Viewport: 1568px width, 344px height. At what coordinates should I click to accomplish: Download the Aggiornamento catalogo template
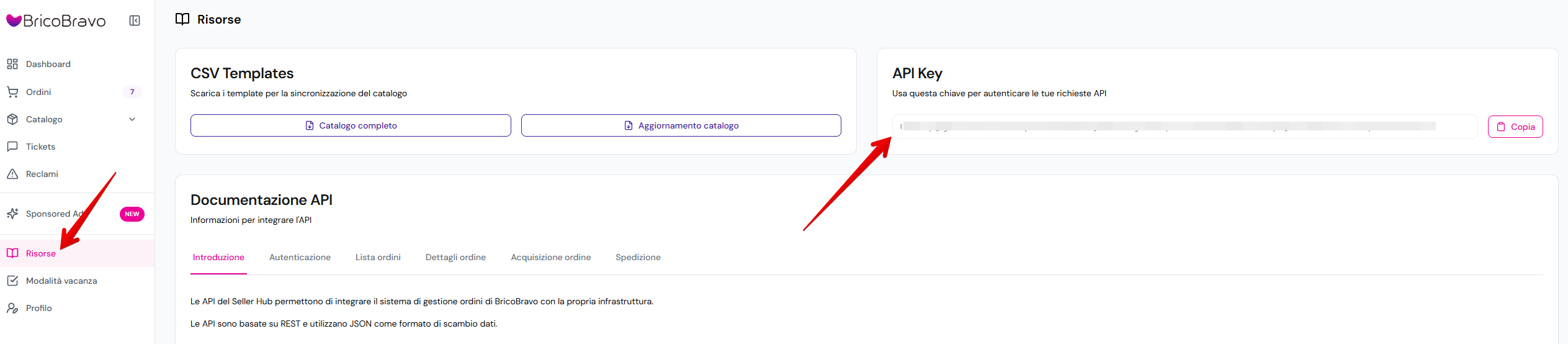(x=681, y=125)
